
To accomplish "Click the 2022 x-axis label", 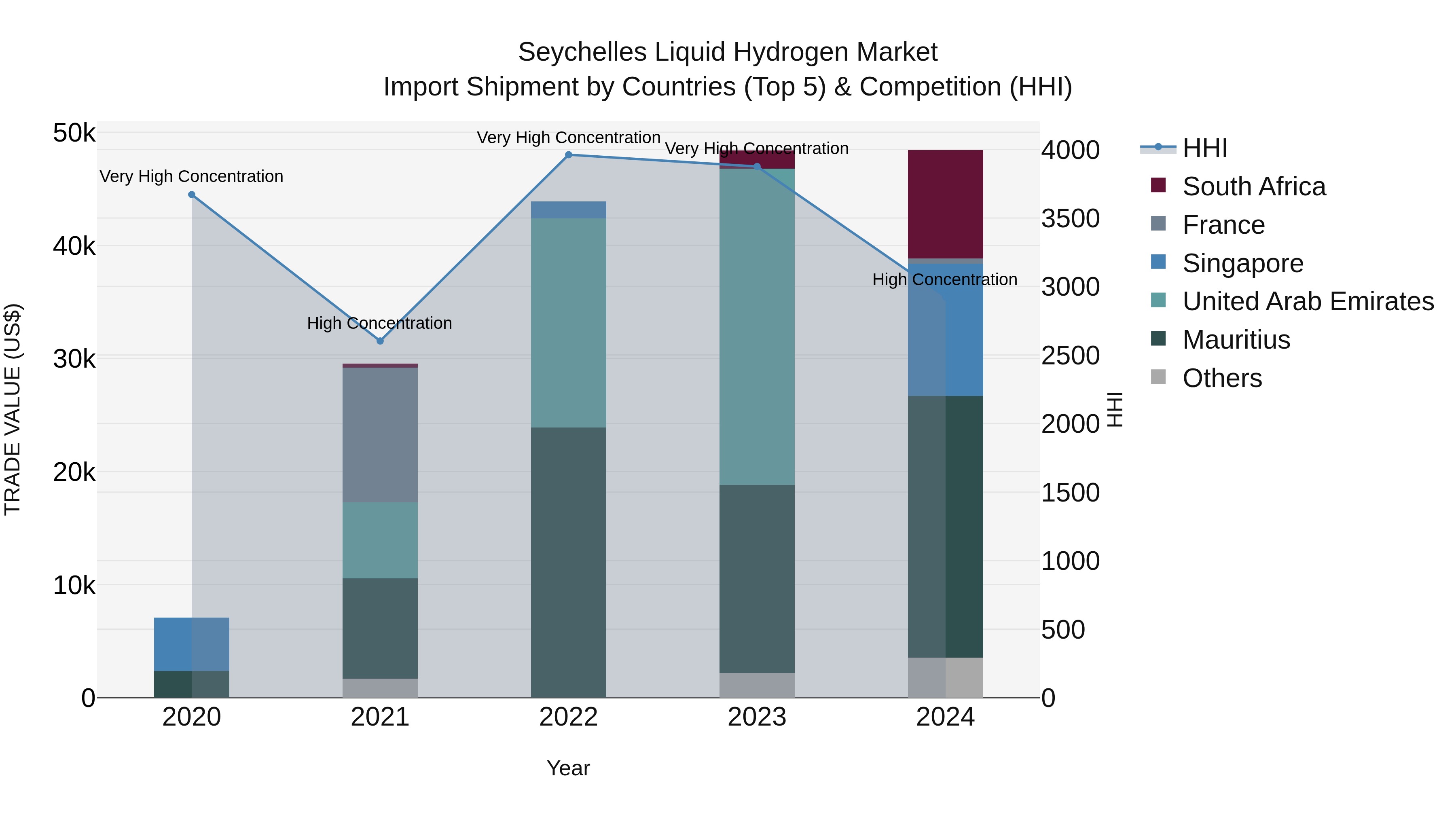I will [x=569, y=717].
